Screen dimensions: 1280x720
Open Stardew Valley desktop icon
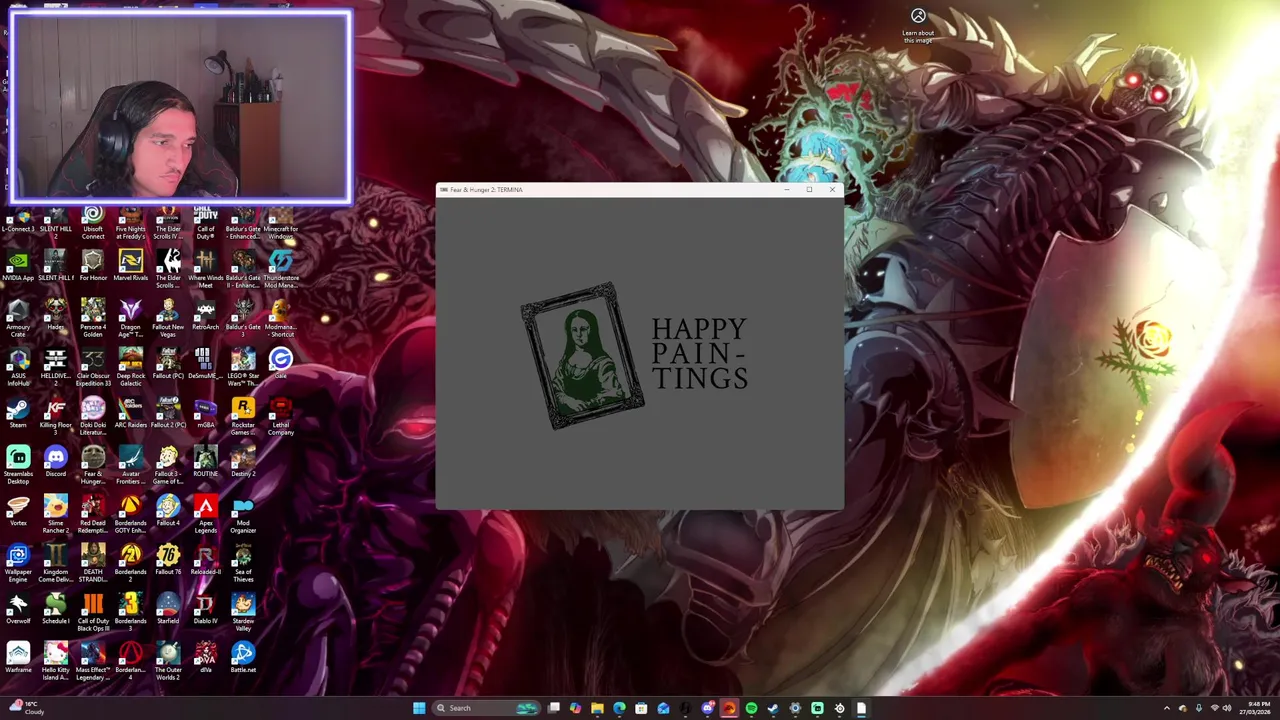243,610
